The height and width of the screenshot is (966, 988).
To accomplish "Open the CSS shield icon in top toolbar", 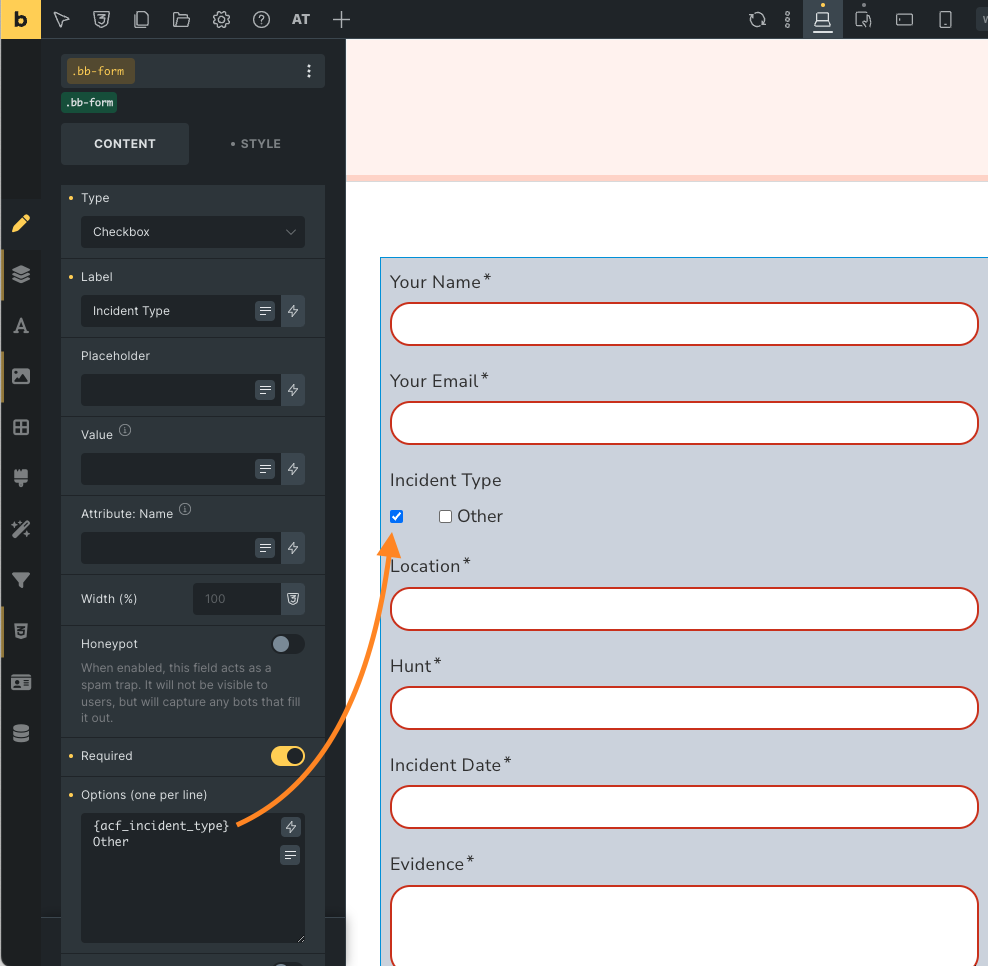I will [101, 20].
